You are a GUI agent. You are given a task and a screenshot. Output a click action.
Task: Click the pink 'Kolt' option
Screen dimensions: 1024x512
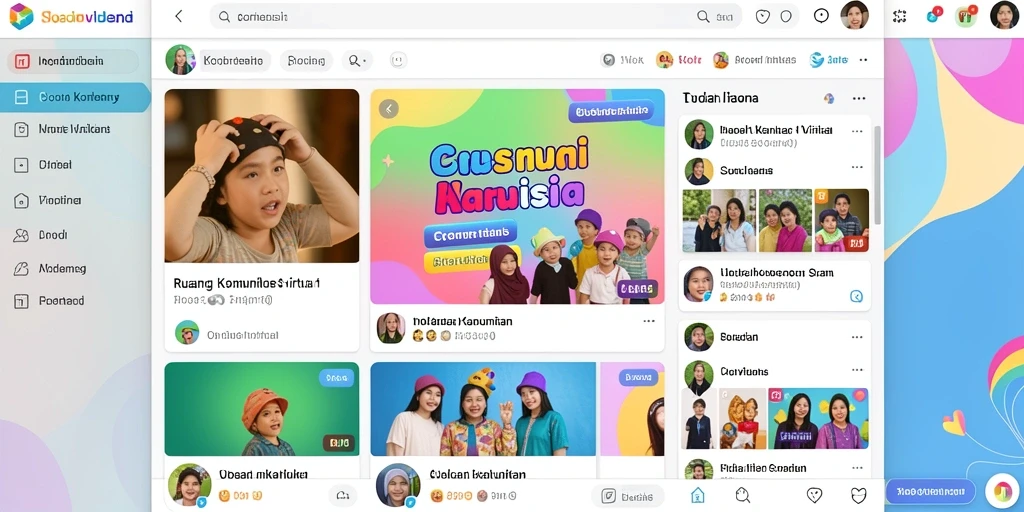click(679, 60)
